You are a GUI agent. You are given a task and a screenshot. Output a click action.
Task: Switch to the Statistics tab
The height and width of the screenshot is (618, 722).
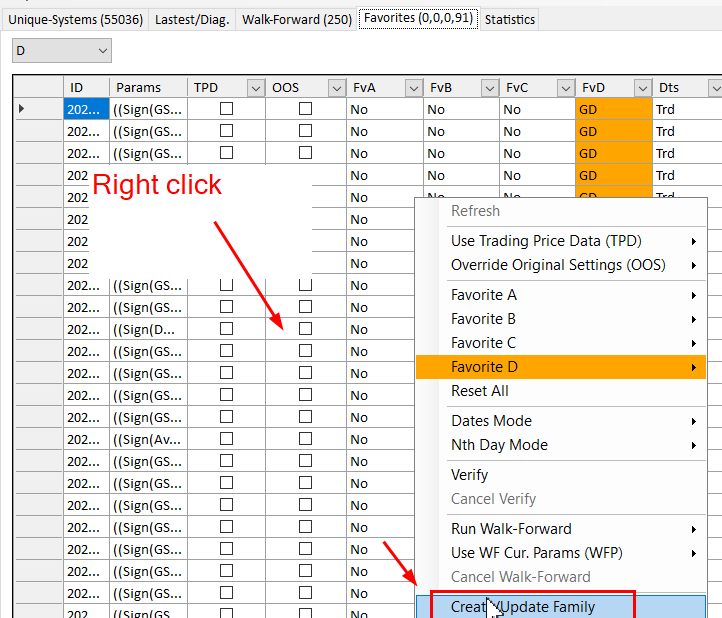[x=510, y=19]
